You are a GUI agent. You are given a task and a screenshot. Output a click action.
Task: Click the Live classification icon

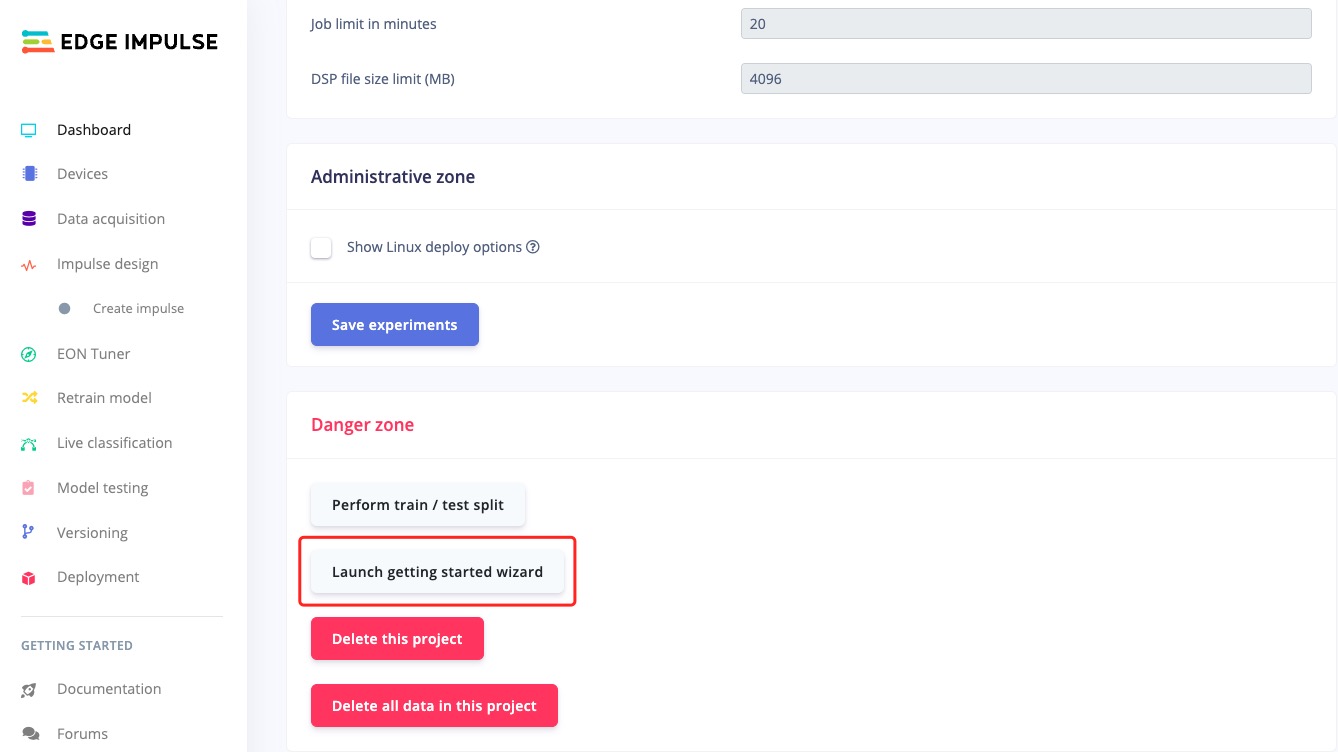[x=29, y=443]
